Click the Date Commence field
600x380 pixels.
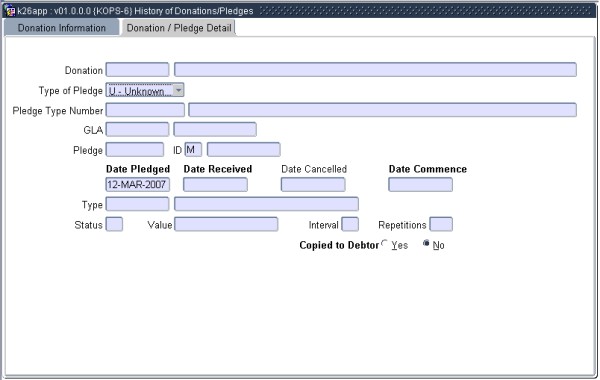[421, 184]
